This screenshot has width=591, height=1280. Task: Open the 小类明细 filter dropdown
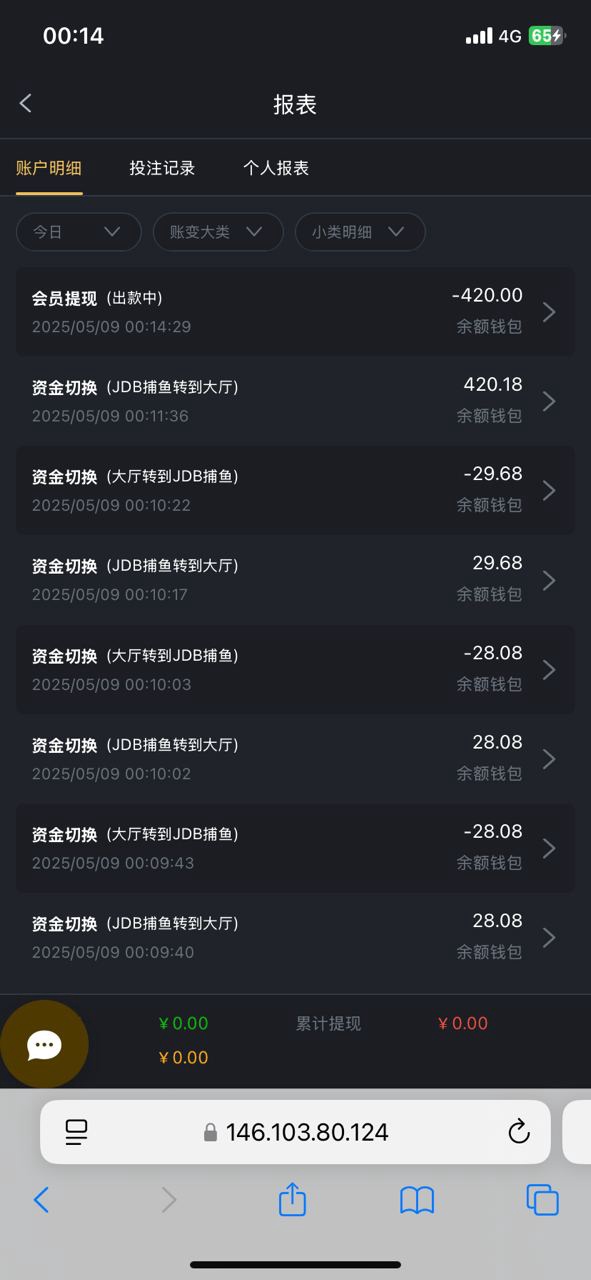(x=360, y=232)
